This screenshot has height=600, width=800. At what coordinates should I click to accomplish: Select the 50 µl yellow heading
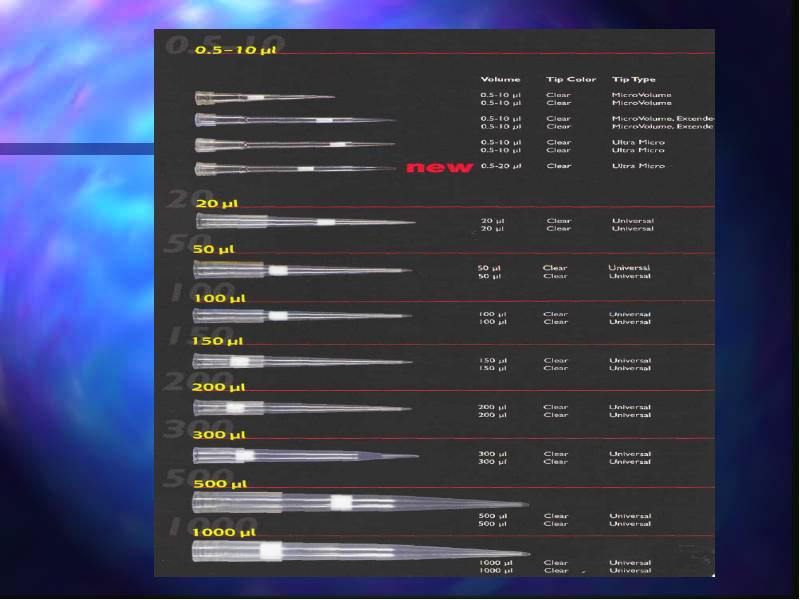[213, 249]
